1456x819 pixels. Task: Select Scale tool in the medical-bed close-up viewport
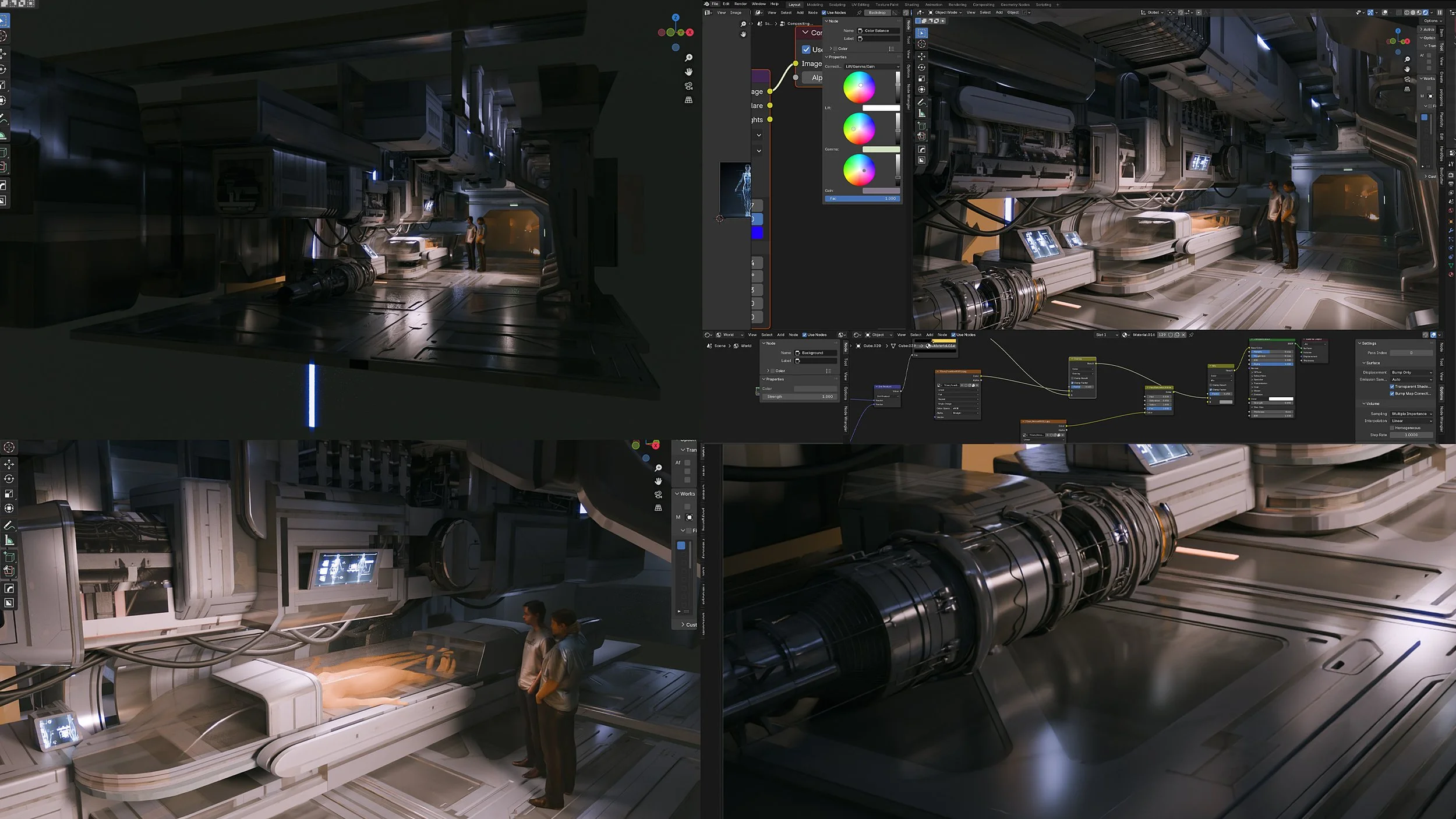pos(9,493)
